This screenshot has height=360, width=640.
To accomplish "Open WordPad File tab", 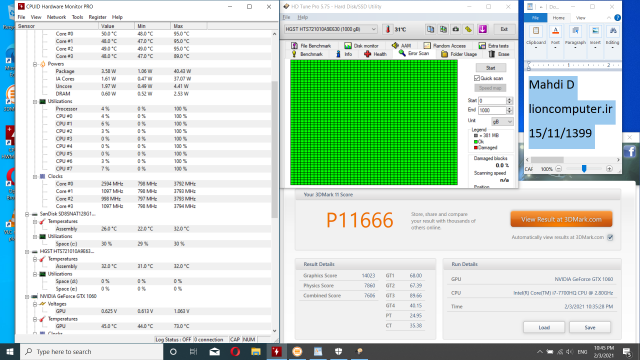I will [536, 18].
